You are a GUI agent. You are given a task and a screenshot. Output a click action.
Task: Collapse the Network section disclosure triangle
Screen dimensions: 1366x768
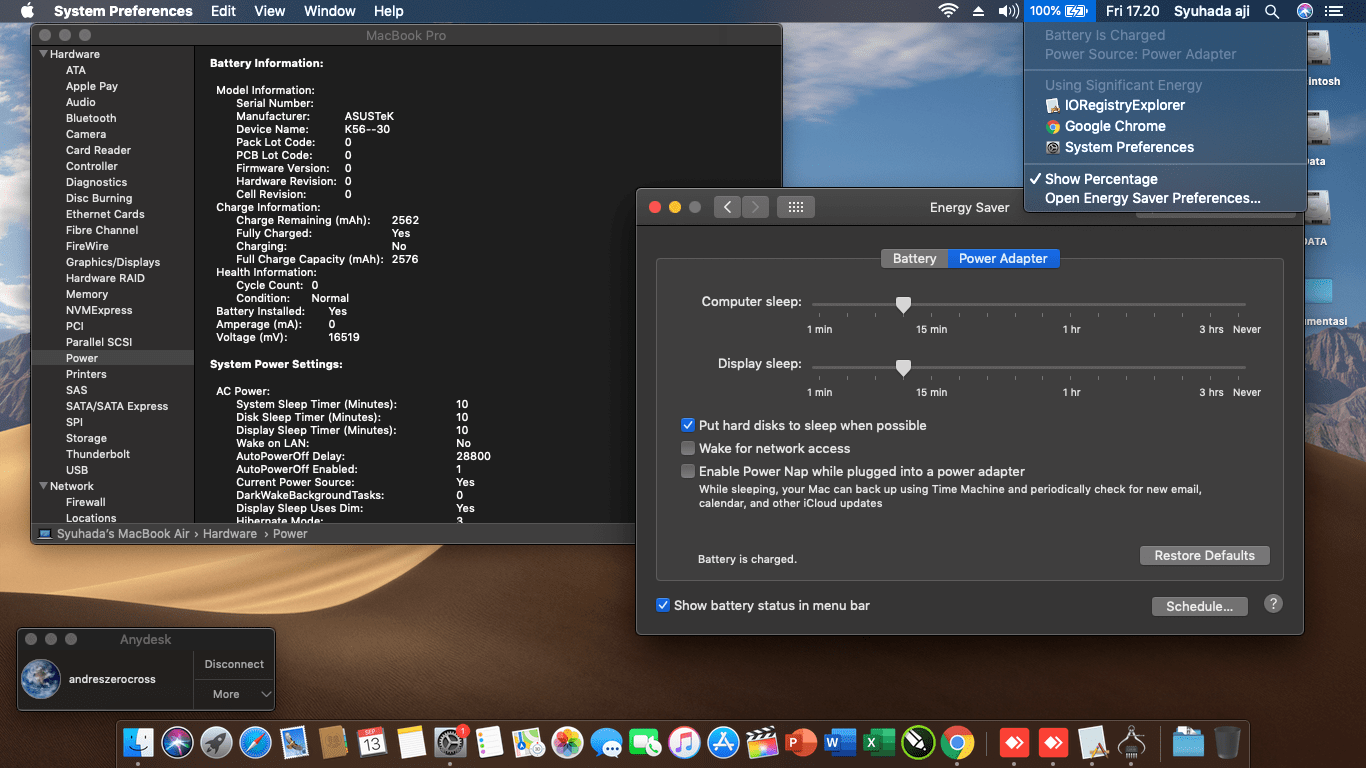point(43,486)
